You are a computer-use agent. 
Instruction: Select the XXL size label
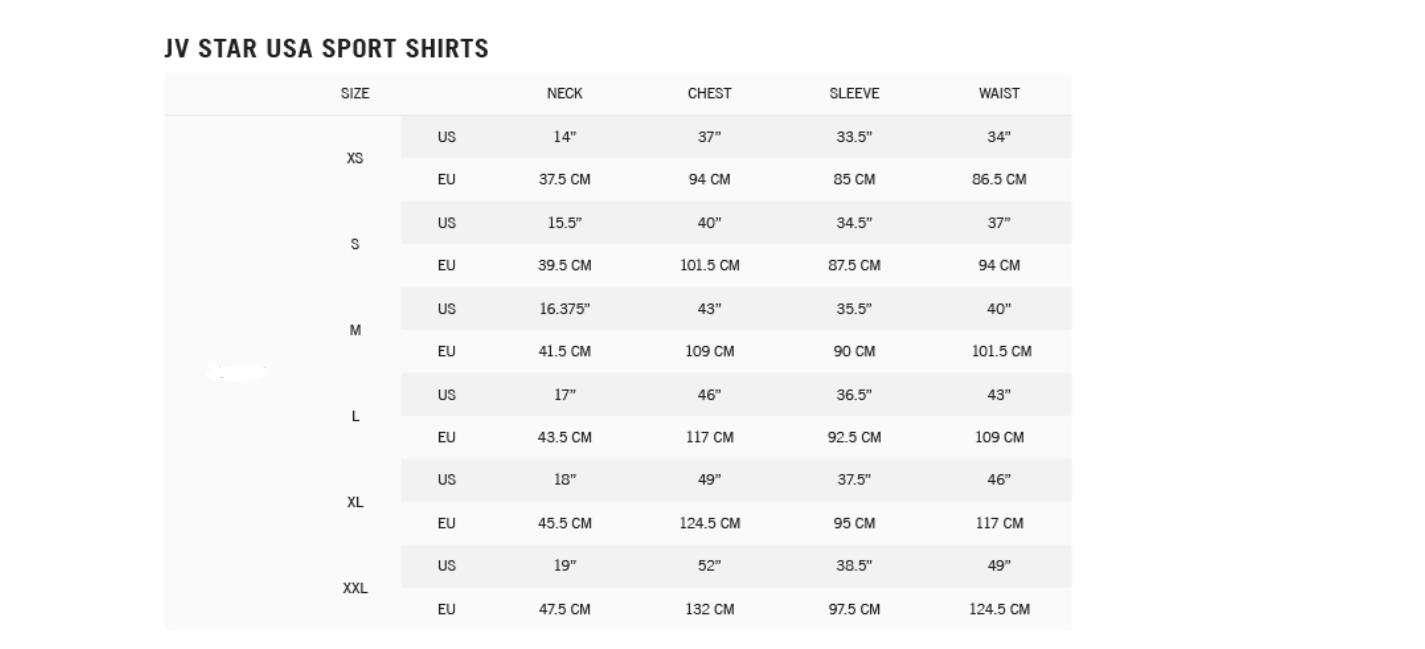pos(355,588)
